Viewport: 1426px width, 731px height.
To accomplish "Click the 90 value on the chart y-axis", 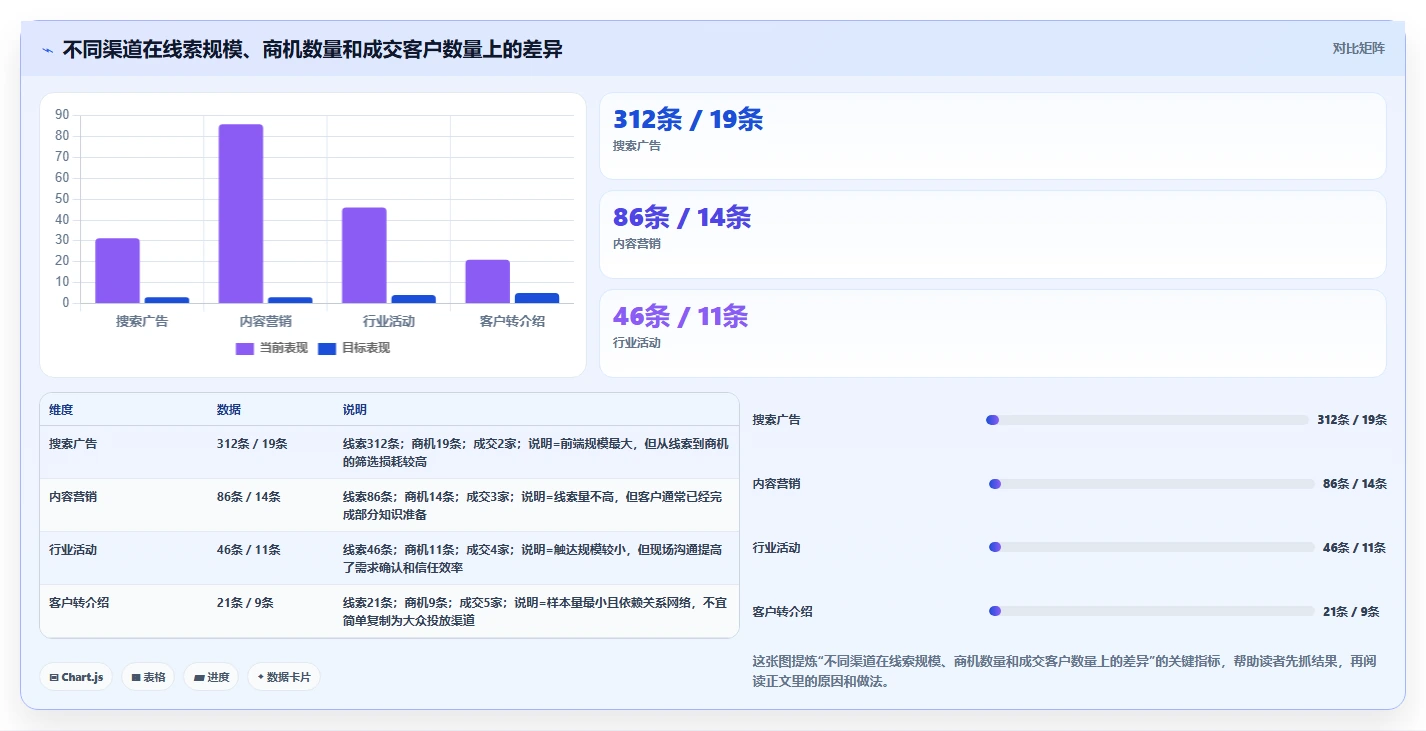I will (x=63, y=115).
